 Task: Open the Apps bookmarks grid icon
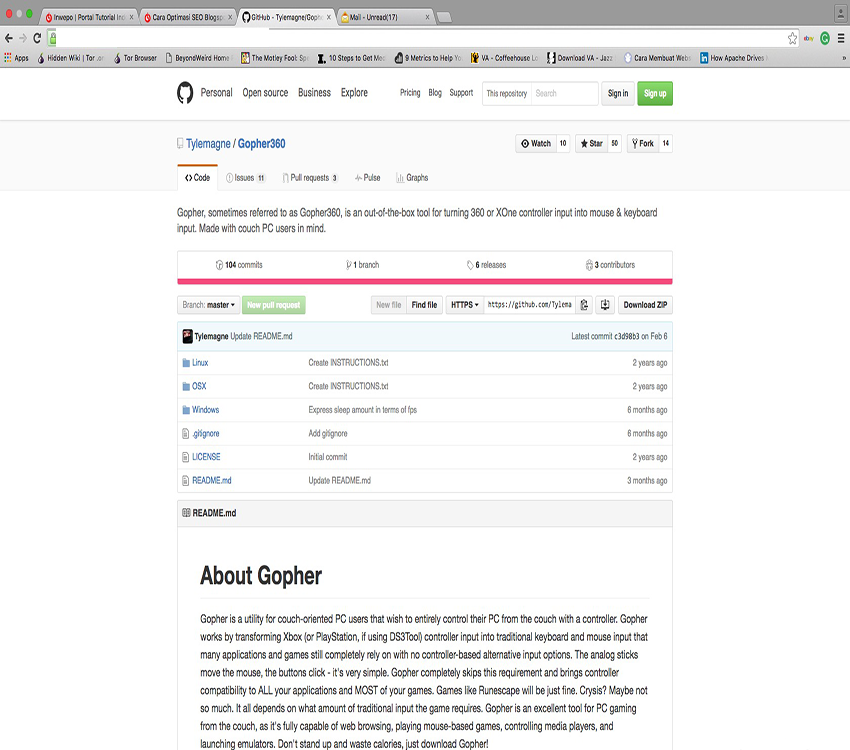pos(8,57)
